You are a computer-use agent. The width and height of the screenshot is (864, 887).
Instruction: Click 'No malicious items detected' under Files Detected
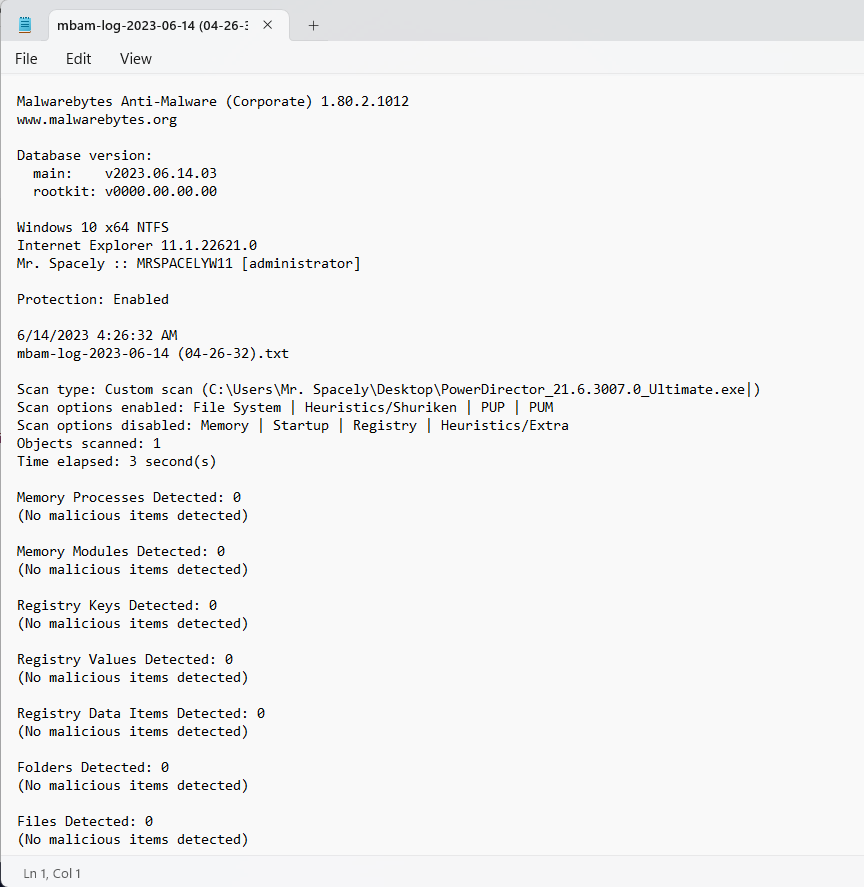point(133,839)
